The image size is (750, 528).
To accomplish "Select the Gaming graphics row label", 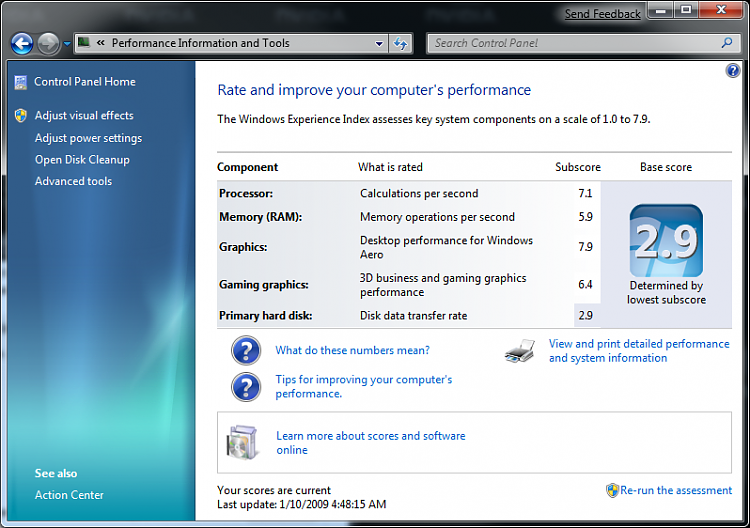I will [264, 285].
